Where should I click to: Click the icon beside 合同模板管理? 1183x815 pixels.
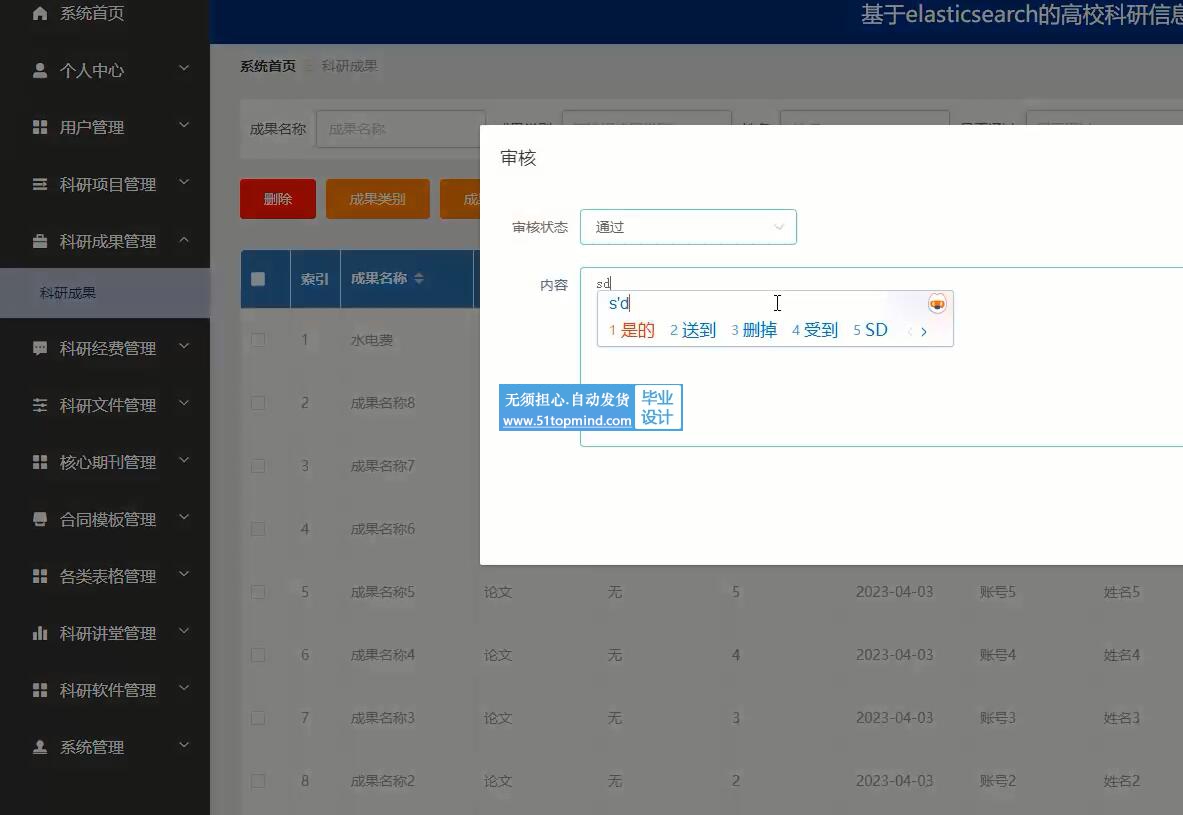(40, 519)
